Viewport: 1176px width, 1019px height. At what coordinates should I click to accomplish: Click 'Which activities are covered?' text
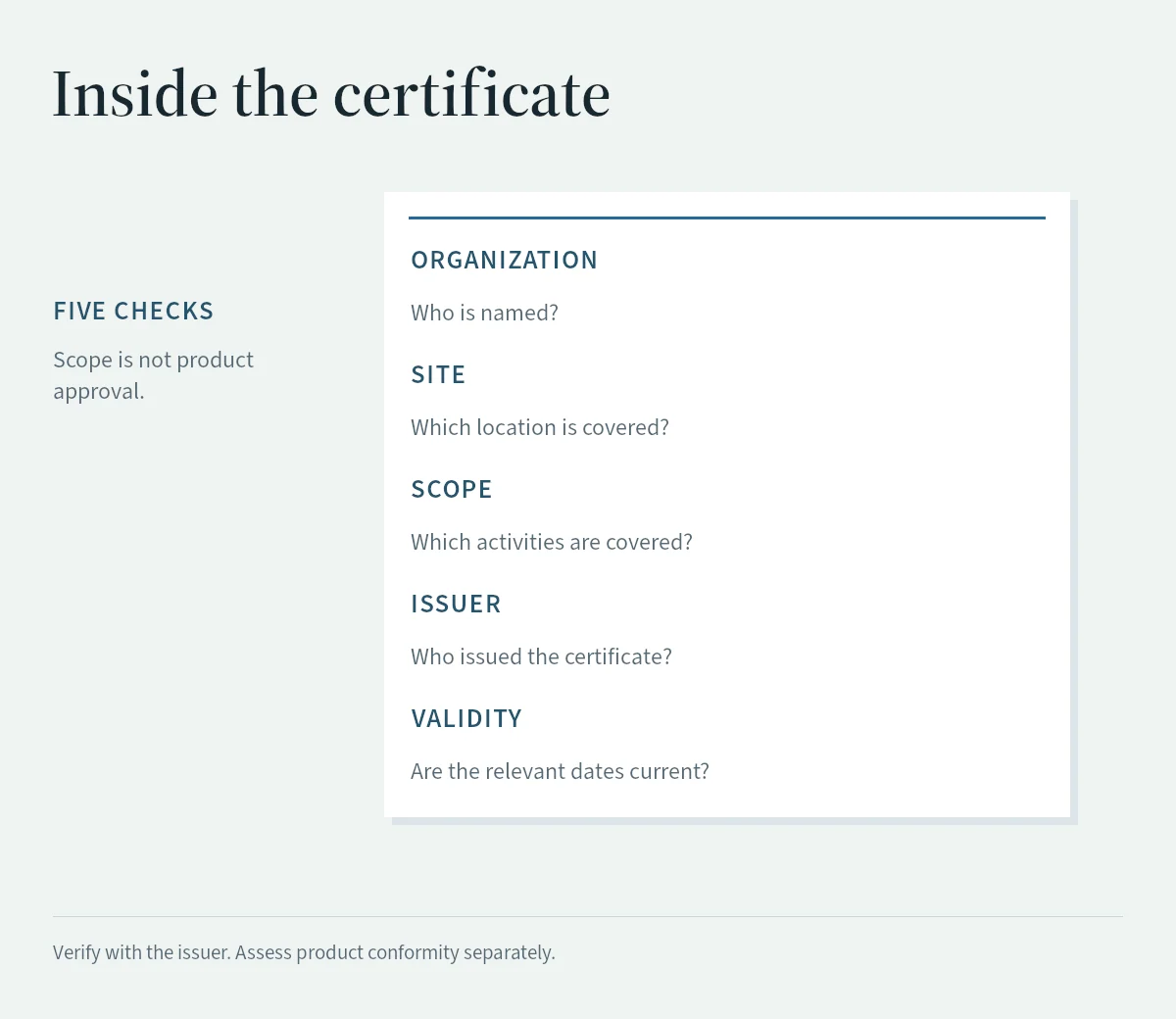(x=552, y=542)
